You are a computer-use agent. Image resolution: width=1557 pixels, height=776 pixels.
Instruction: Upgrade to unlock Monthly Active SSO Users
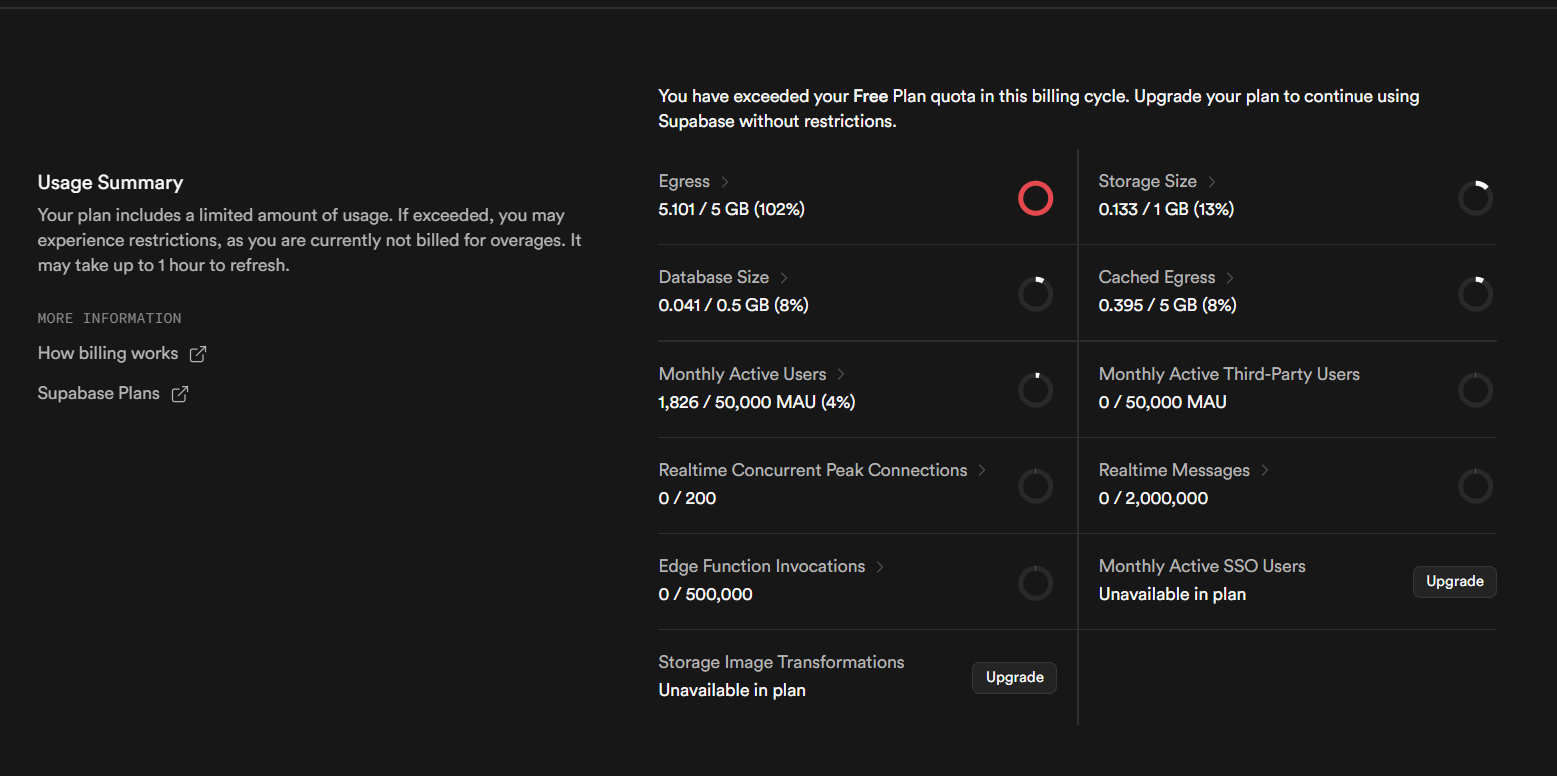(x=1454, y=581)
